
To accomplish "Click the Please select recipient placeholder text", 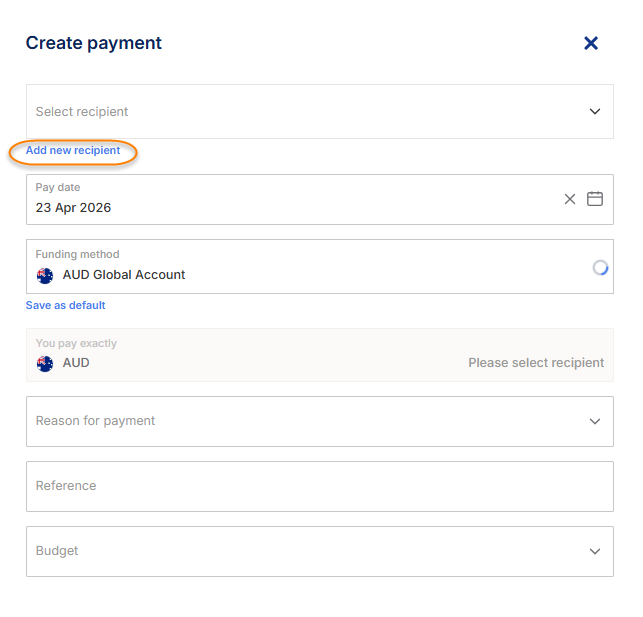I will [x=536, y=363].
